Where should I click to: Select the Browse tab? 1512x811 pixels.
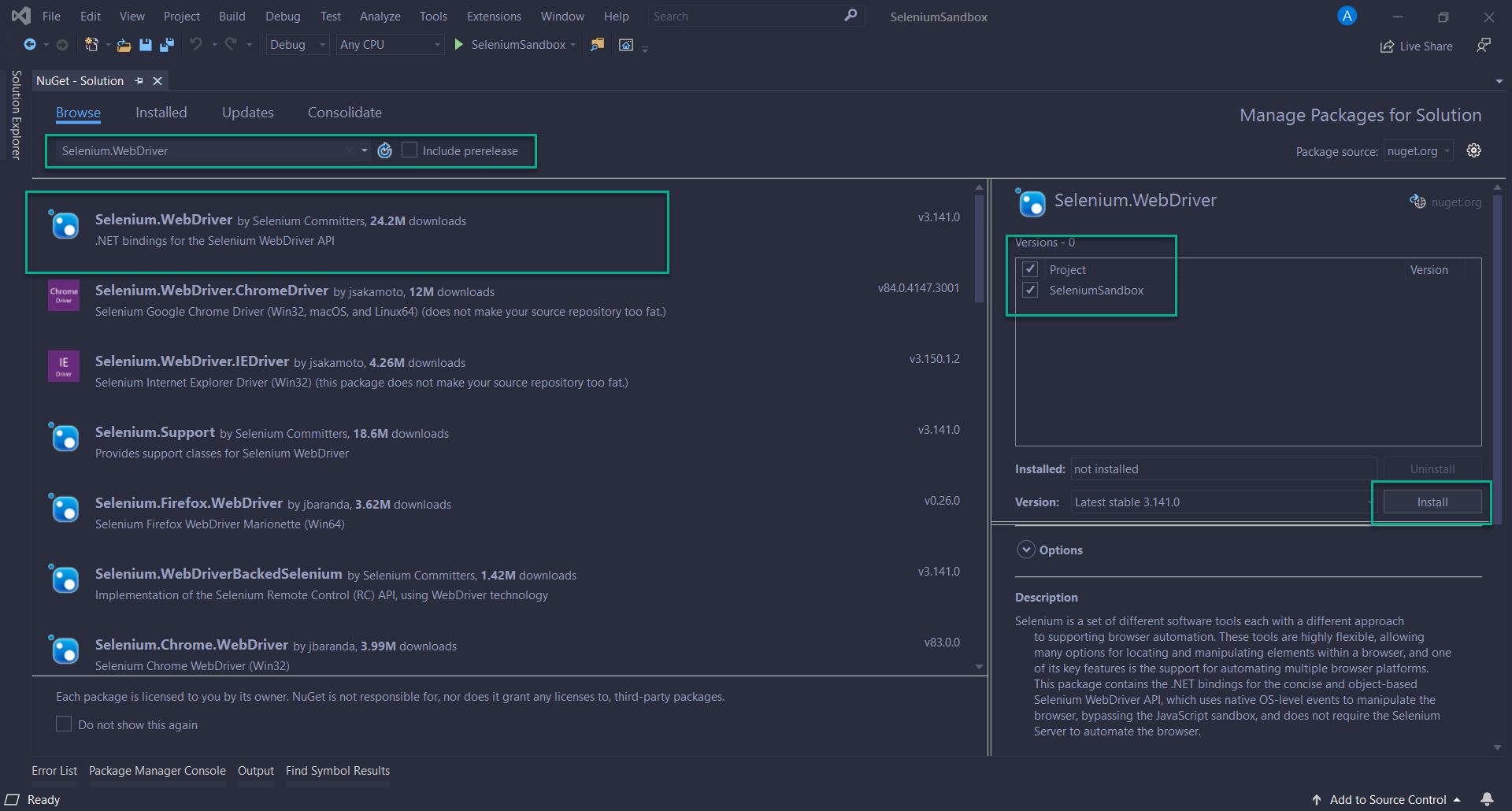pyautogui.click(x=78, y=113)
